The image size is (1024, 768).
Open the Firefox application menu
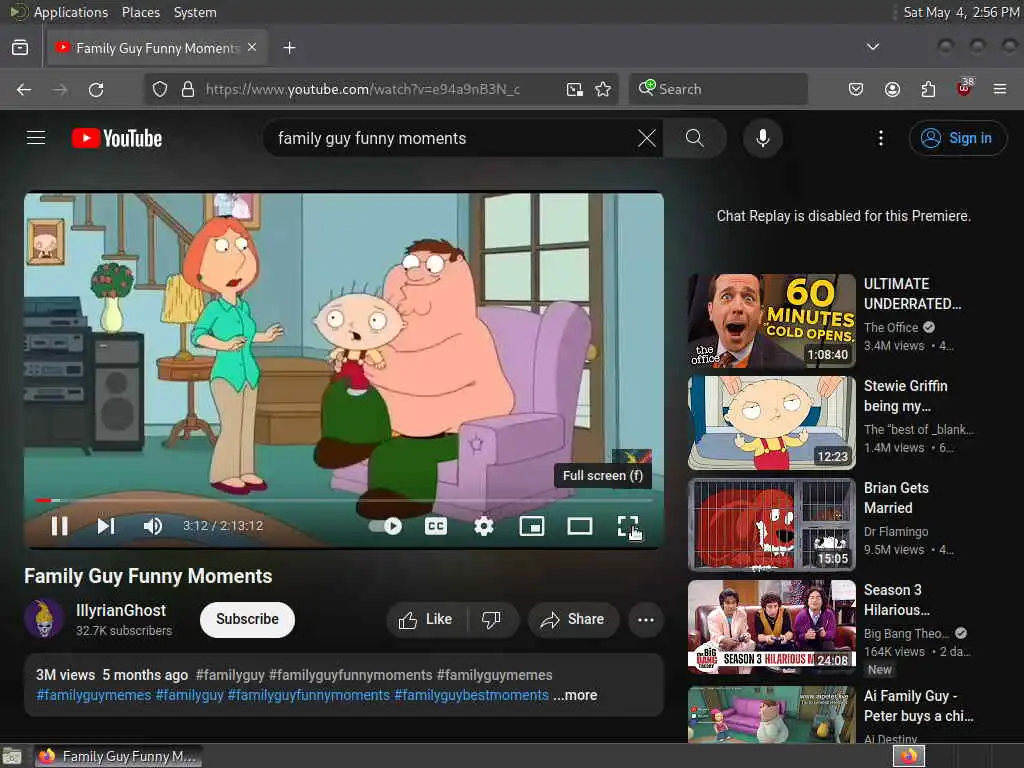[999, 89]
